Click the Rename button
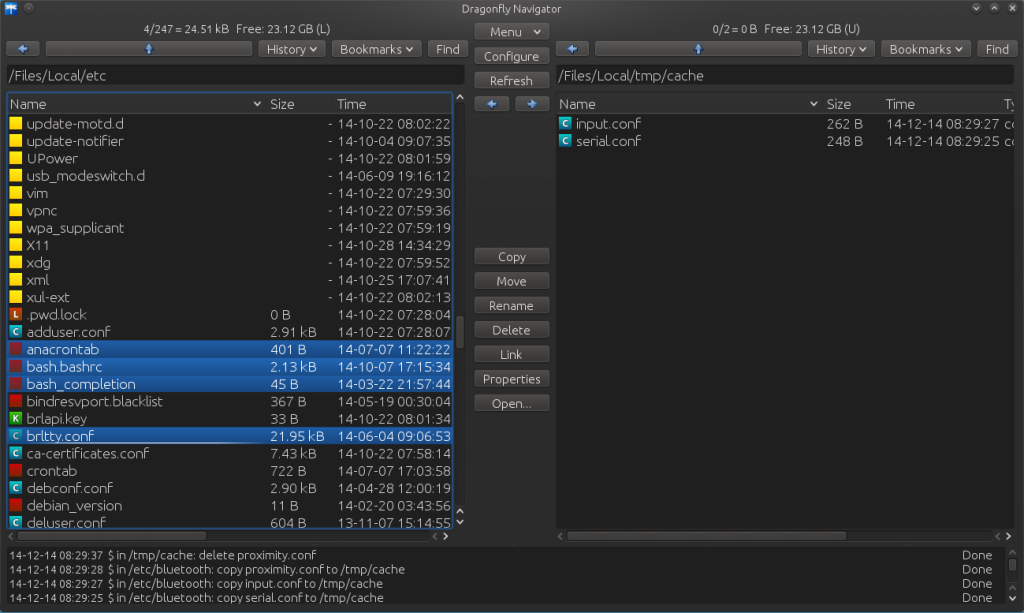 pos(512,306)
